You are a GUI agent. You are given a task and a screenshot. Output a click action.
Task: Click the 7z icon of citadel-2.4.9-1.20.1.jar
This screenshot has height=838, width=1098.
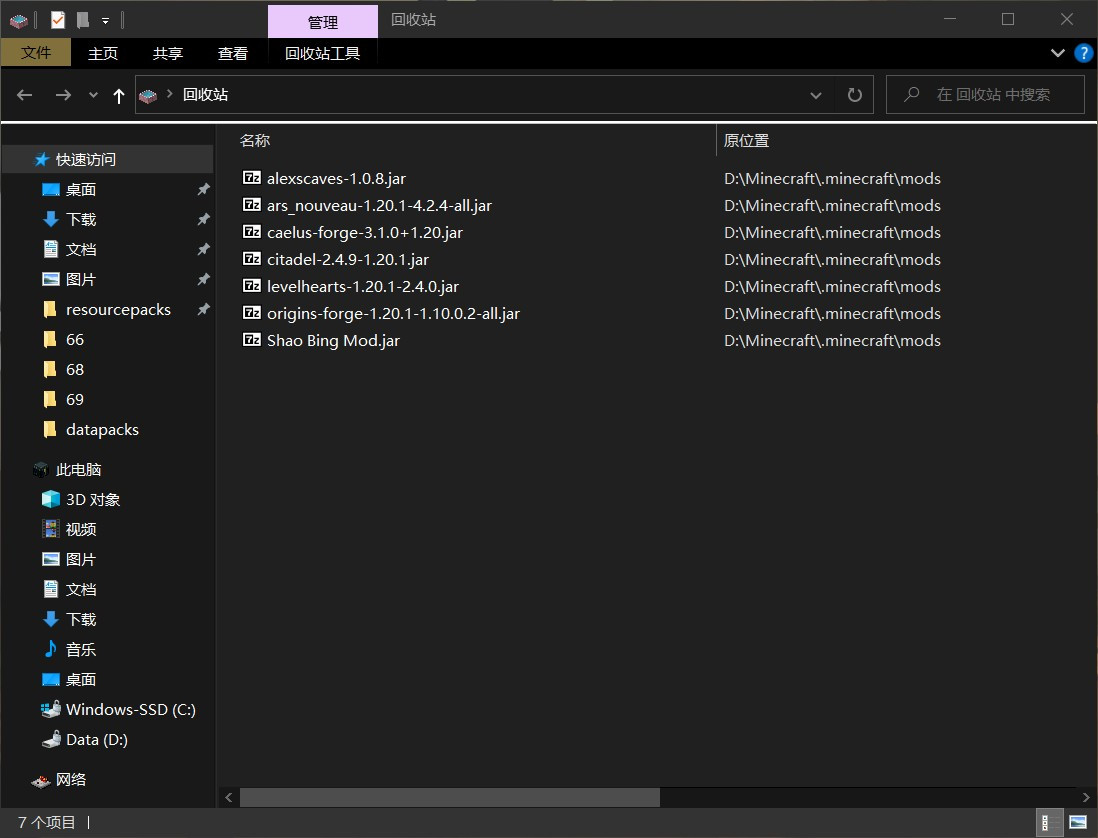click(x=251, y=258)
